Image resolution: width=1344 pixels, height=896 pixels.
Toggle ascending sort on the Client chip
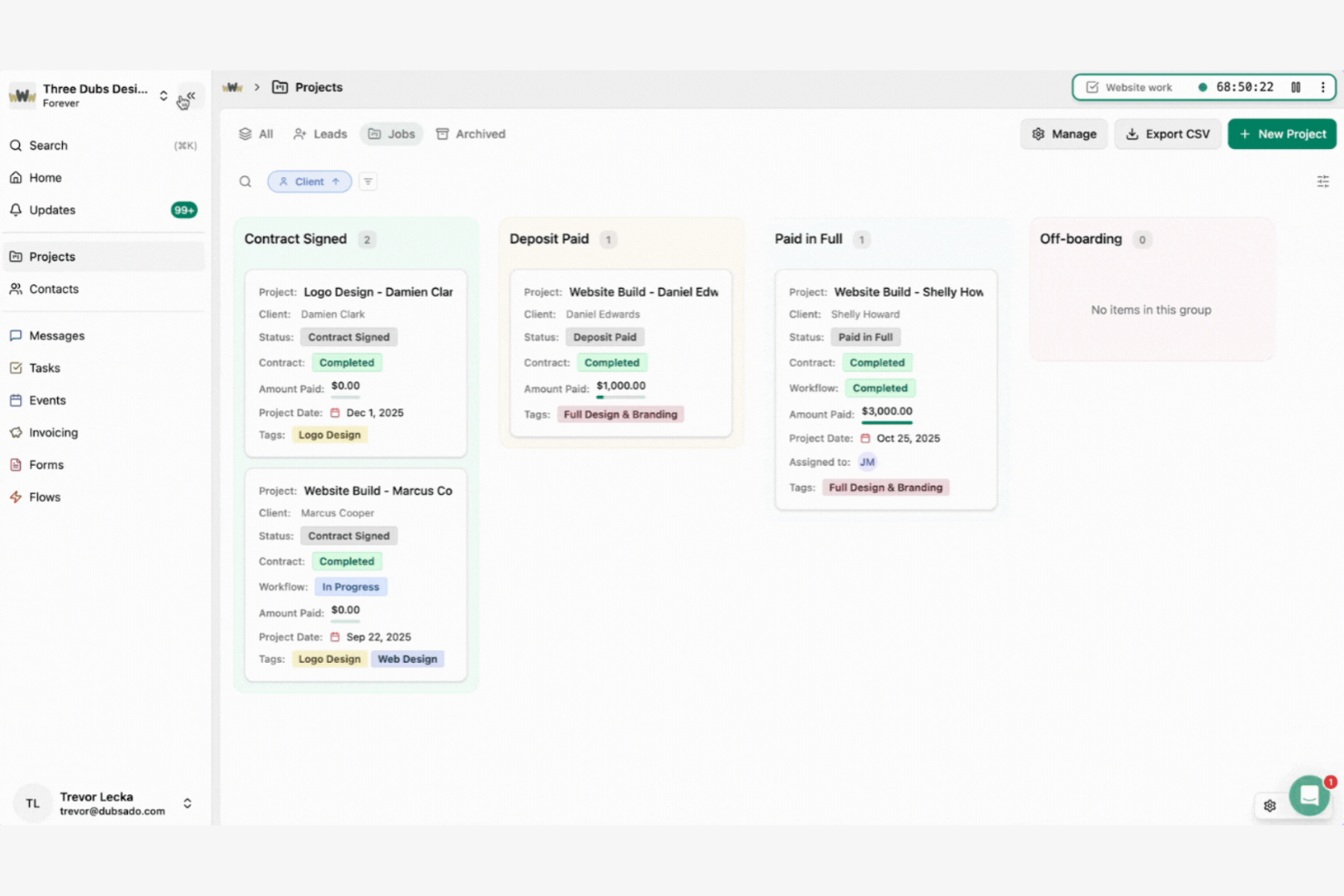tap(336, 181)
